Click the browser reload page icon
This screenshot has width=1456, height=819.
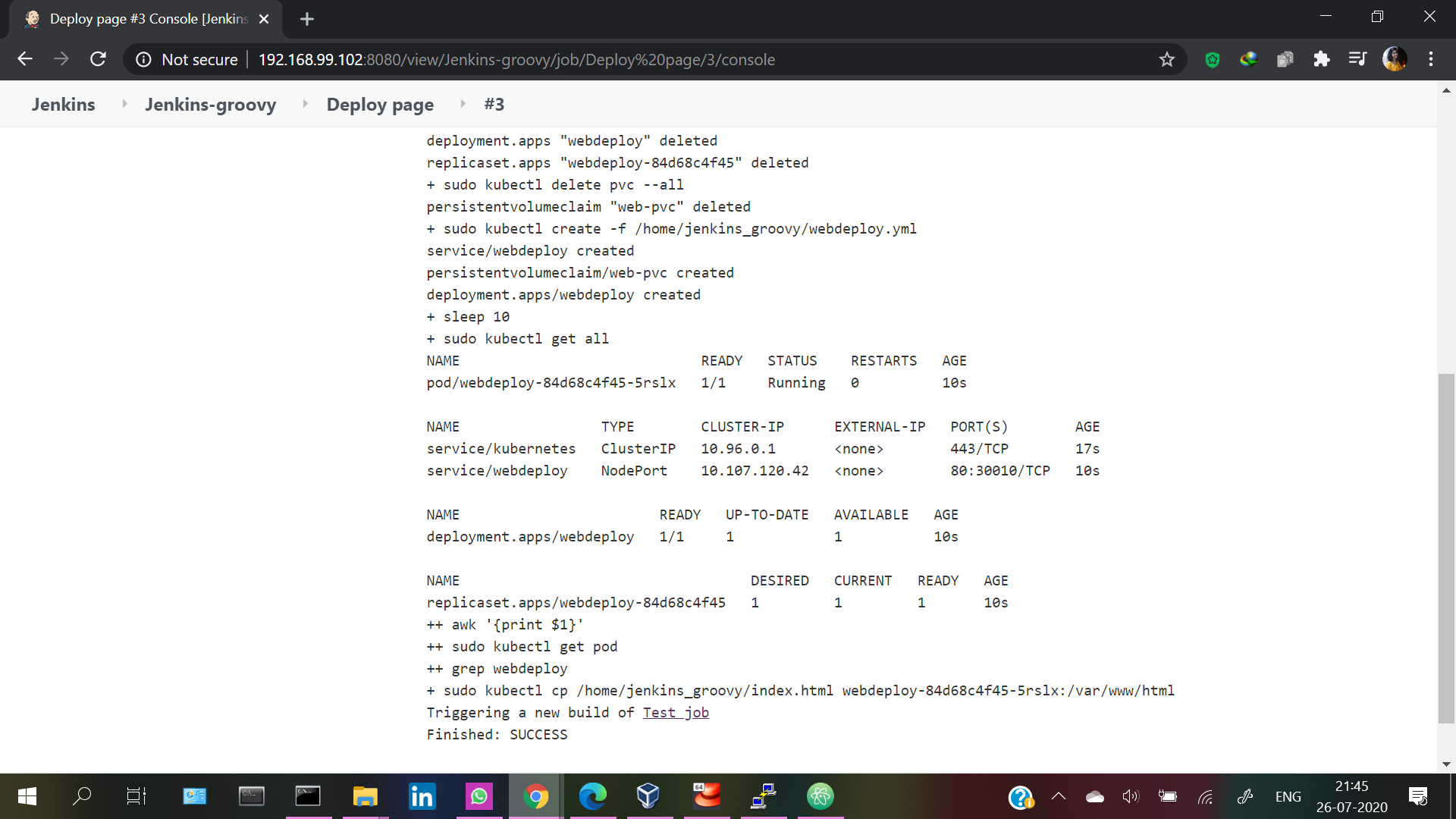pyautogui.click(x=98, y=59)
